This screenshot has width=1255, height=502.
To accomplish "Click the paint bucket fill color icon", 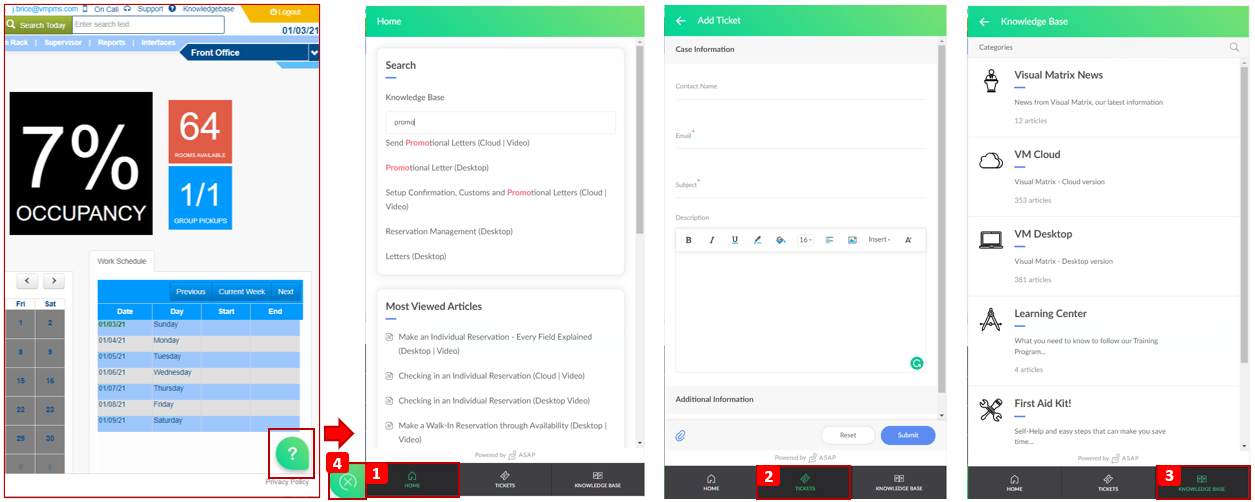I will click(x=781, y=240).
